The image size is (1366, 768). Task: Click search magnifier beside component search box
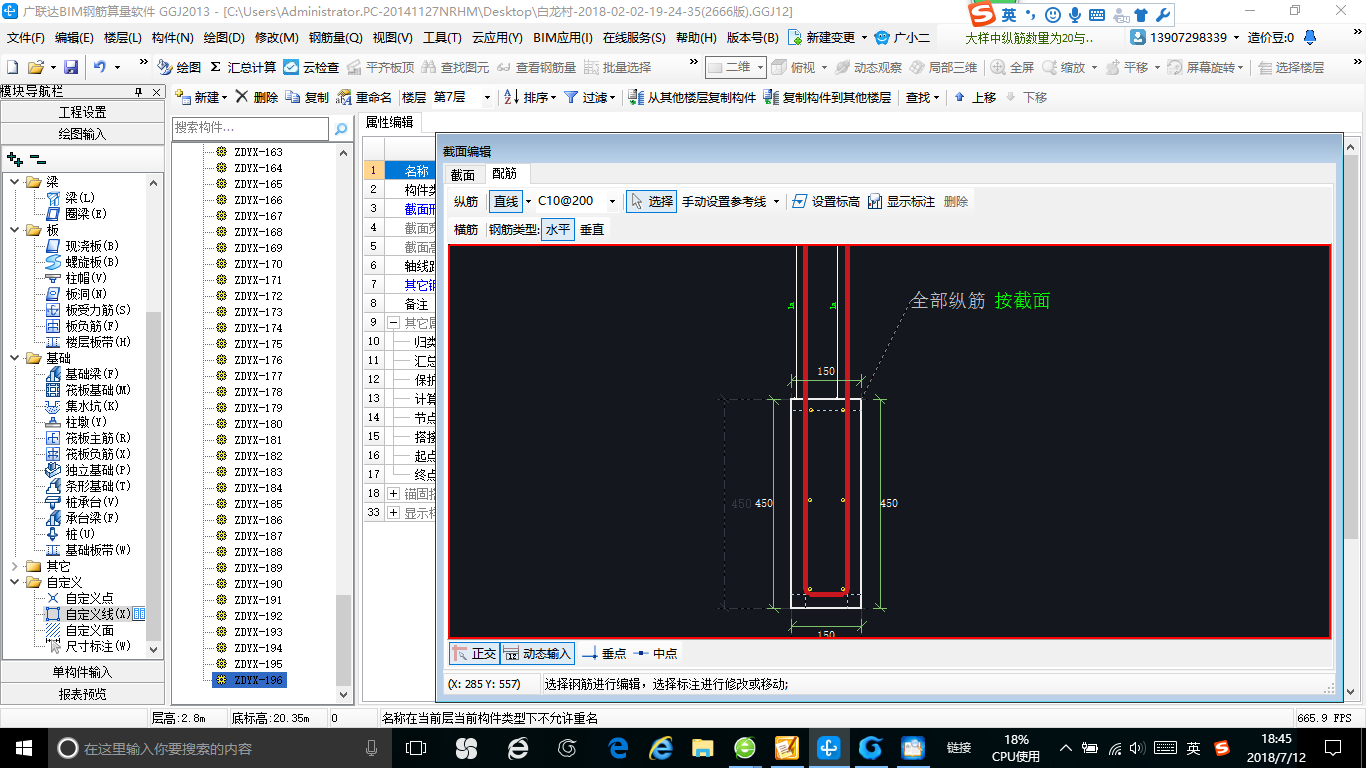[341, 128]
